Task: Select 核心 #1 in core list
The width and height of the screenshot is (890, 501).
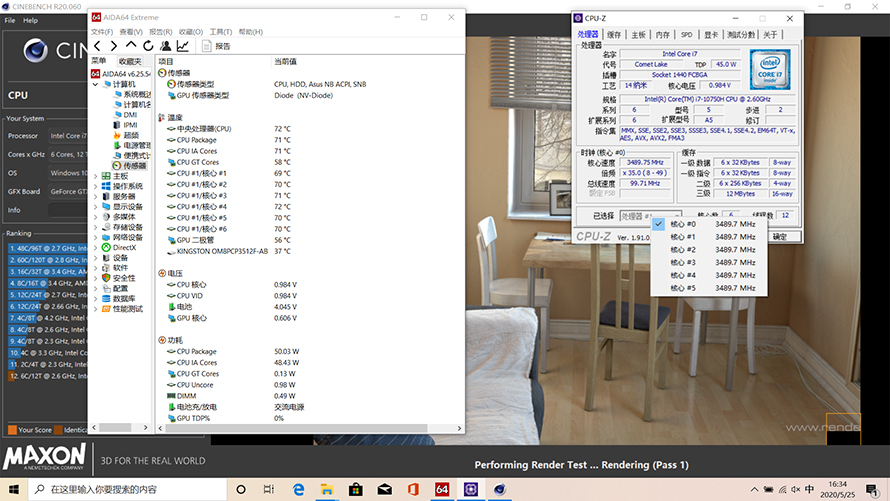Action: pos(708,237)
